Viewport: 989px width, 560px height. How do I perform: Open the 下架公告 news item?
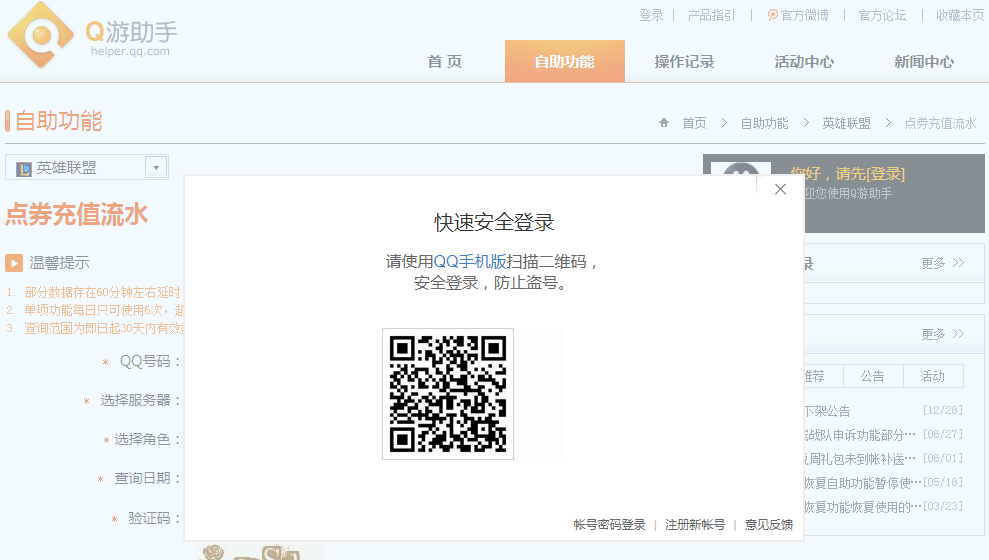pos(828,411)
